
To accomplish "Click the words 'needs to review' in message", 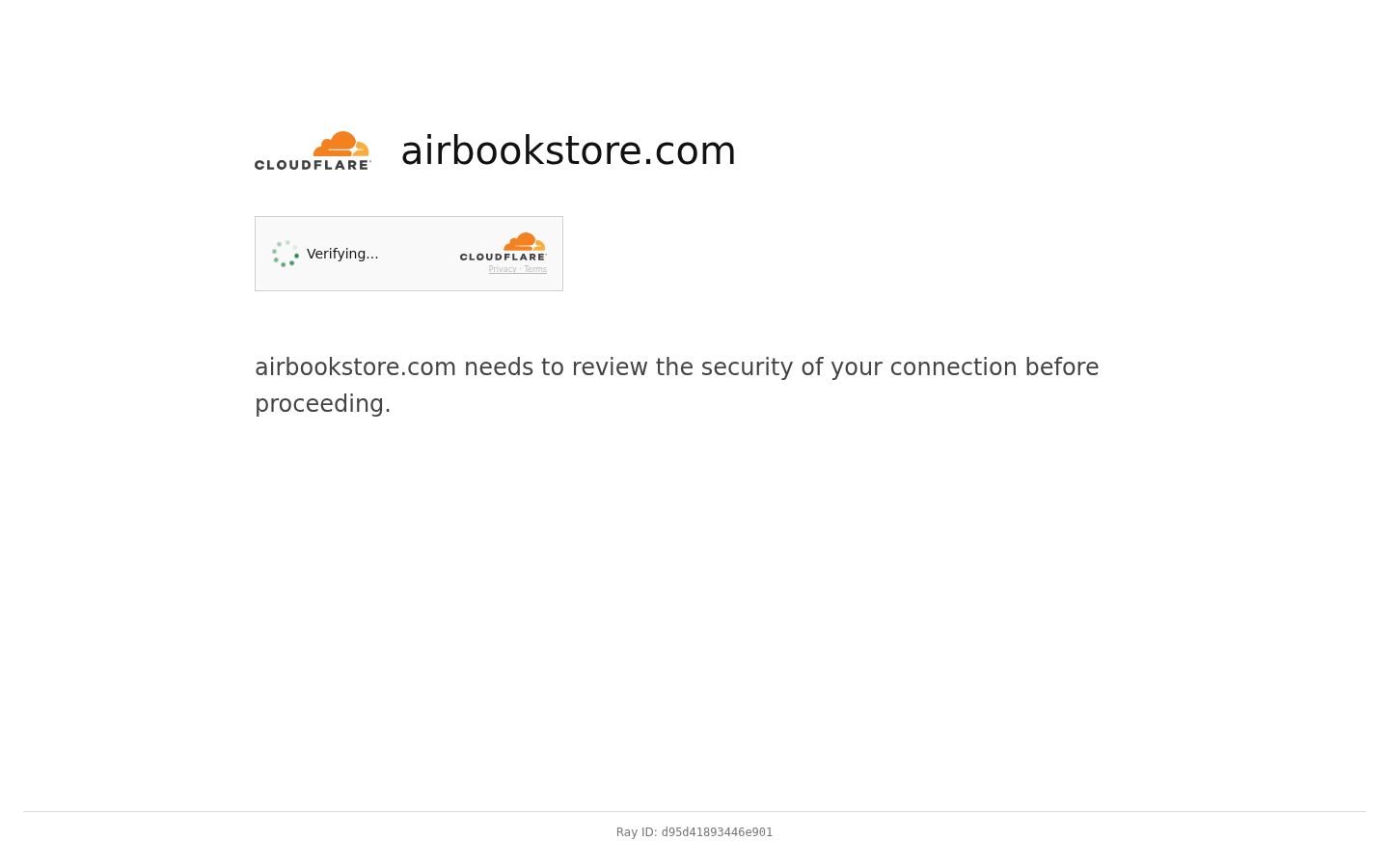I will tap(556, 367).
